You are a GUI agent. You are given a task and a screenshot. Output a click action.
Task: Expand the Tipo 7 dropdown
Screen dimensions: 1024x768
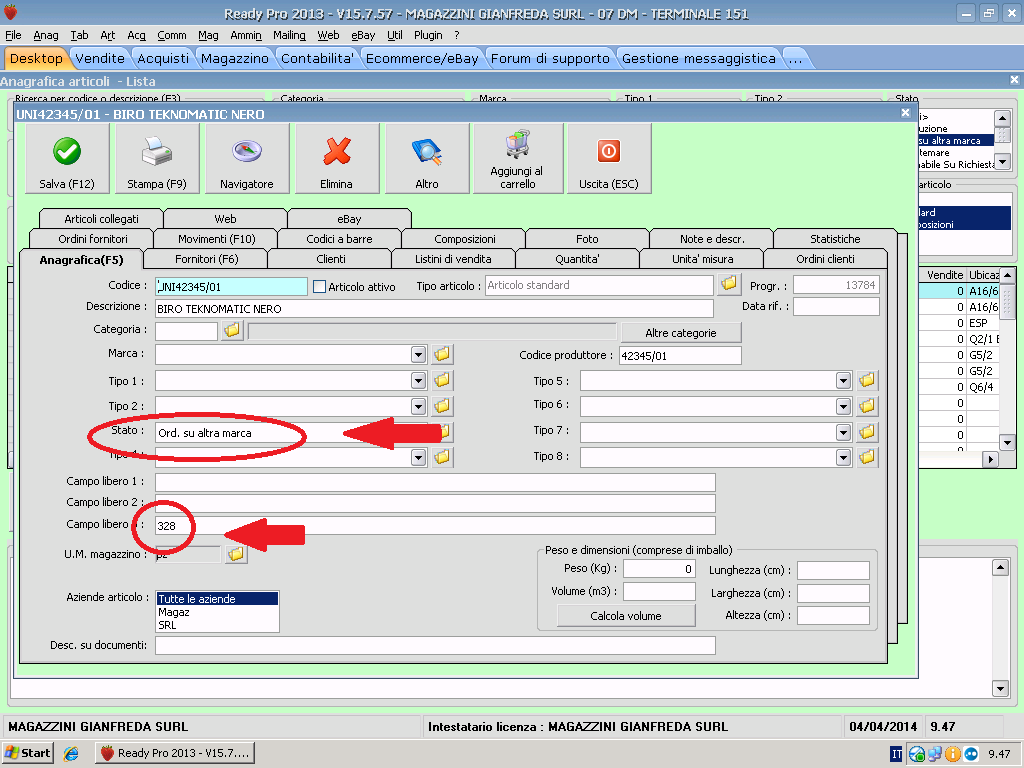(x=844, y=432)
